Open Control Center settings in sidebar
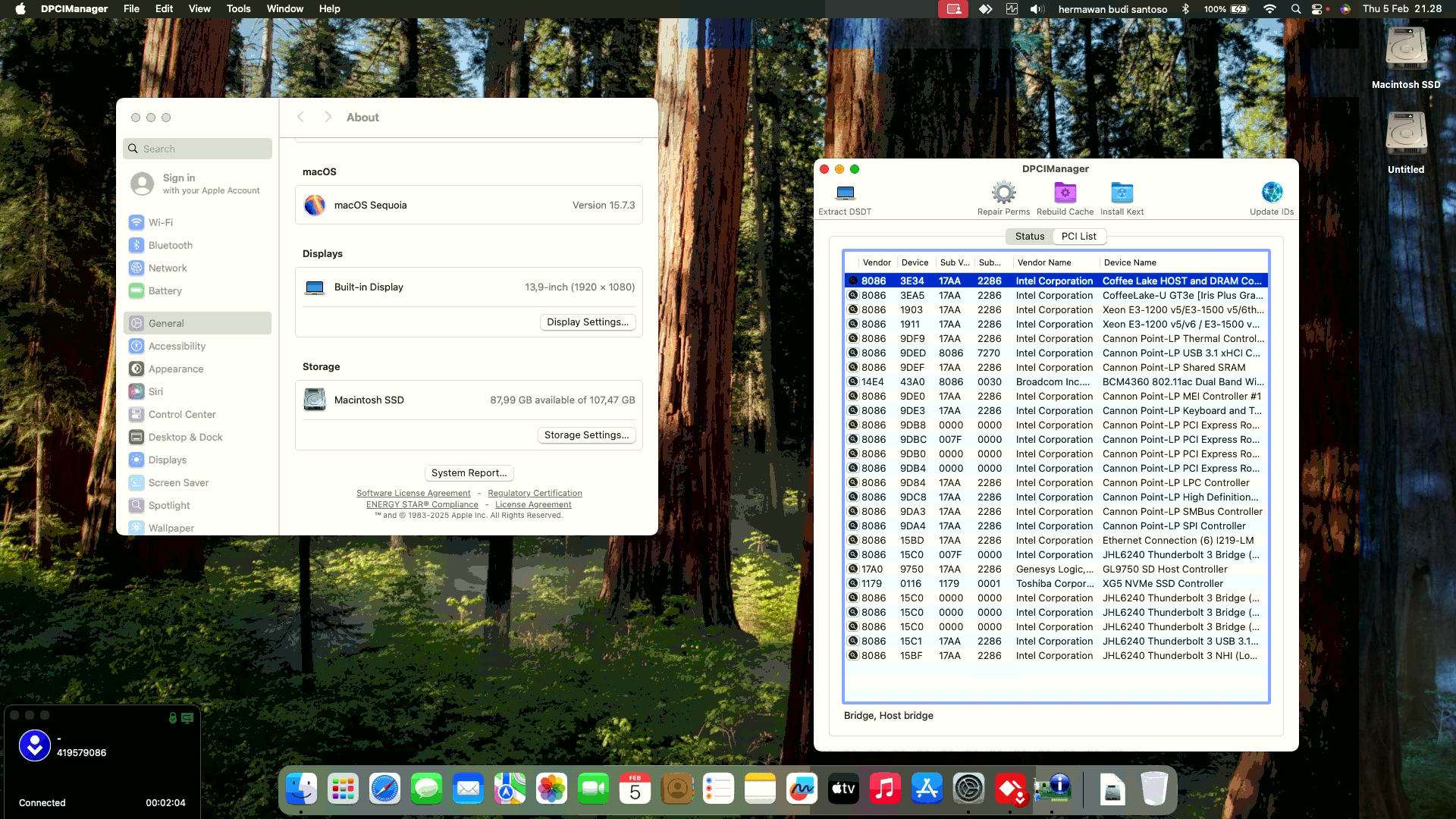 click(197, 415)
